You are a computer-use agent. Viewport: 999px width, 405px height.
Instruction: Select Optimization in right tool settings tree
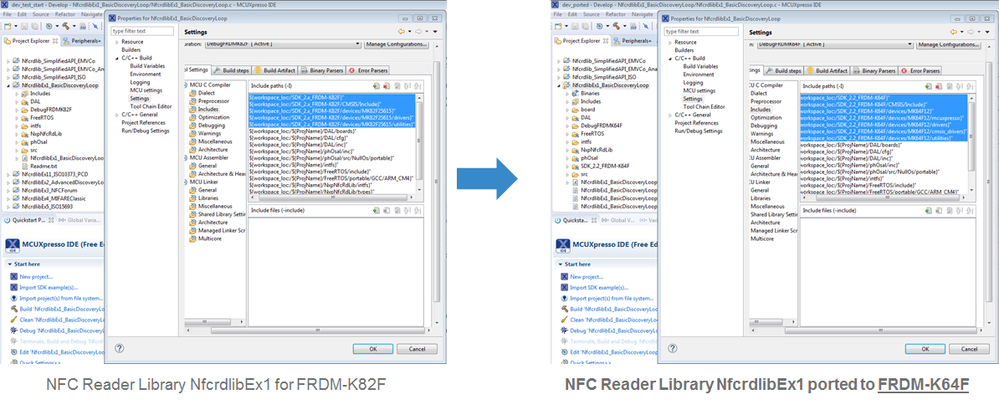pos(766,118)
